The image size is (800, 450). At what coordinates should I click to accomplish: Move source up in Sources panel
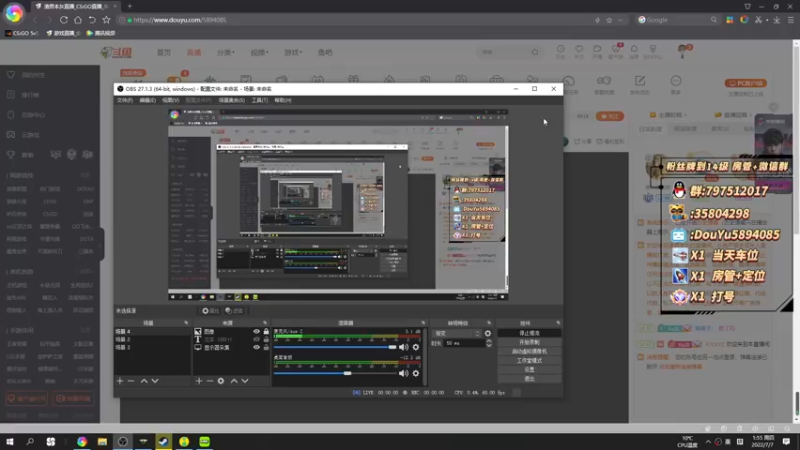[x=234, y=381]
